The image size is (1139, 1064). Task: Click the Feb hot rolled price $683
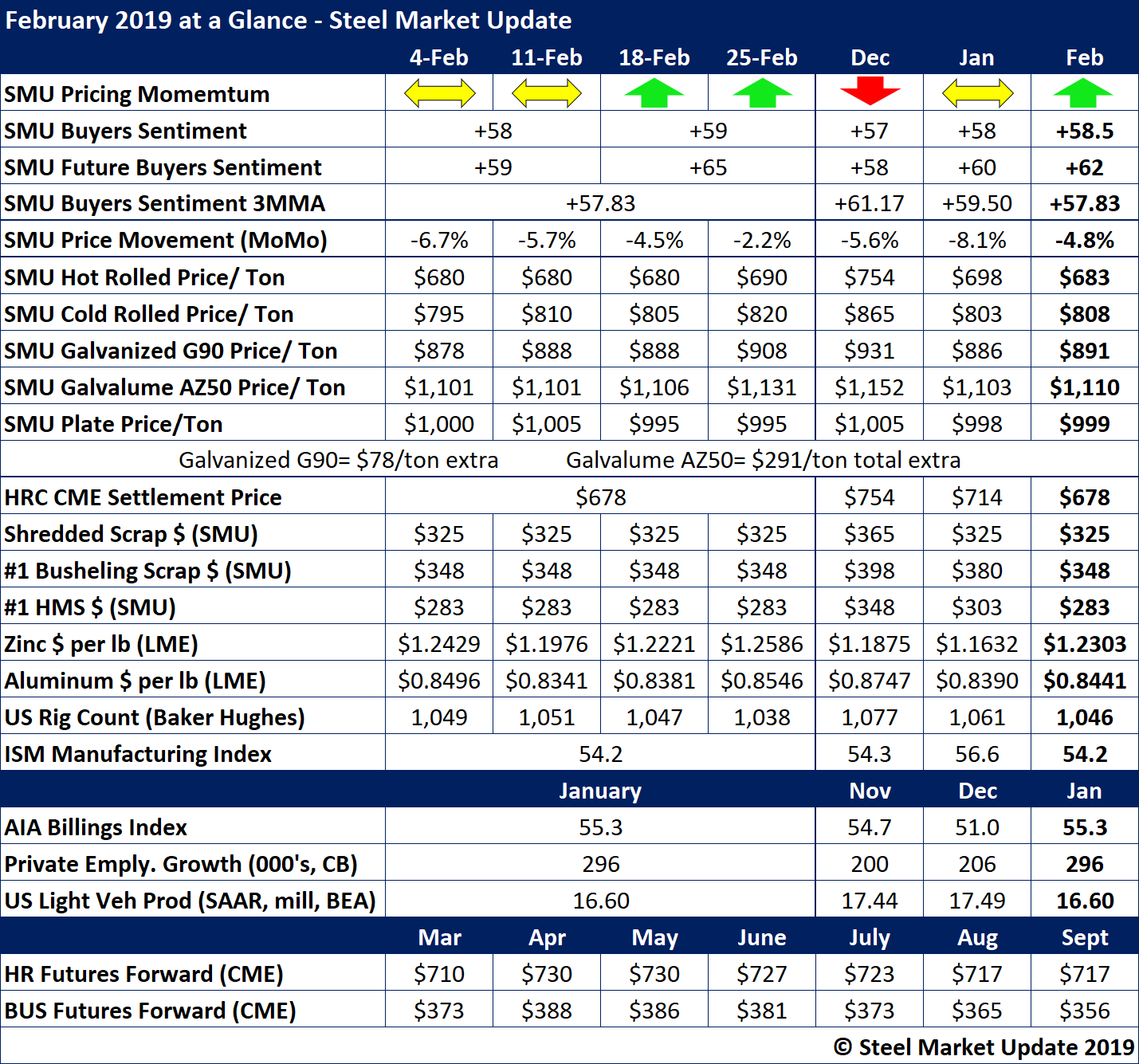click(x=1084, y=277)
